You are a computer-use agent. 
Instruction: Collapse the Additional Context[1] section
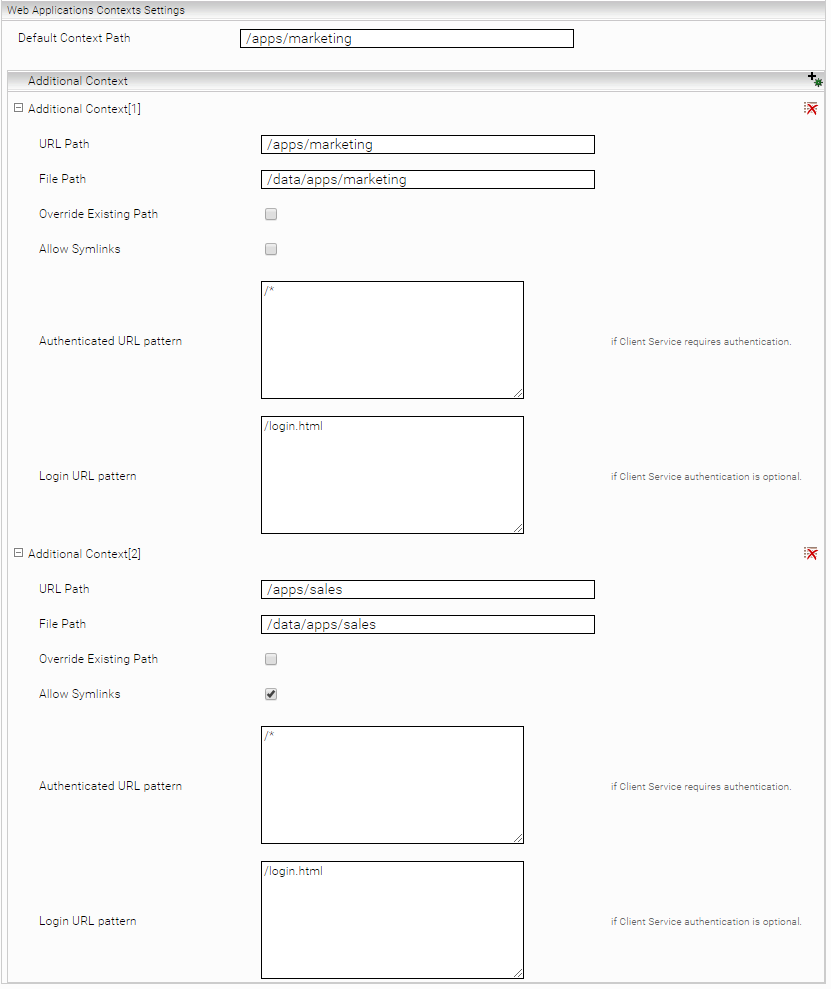click(x=18, y=108)
